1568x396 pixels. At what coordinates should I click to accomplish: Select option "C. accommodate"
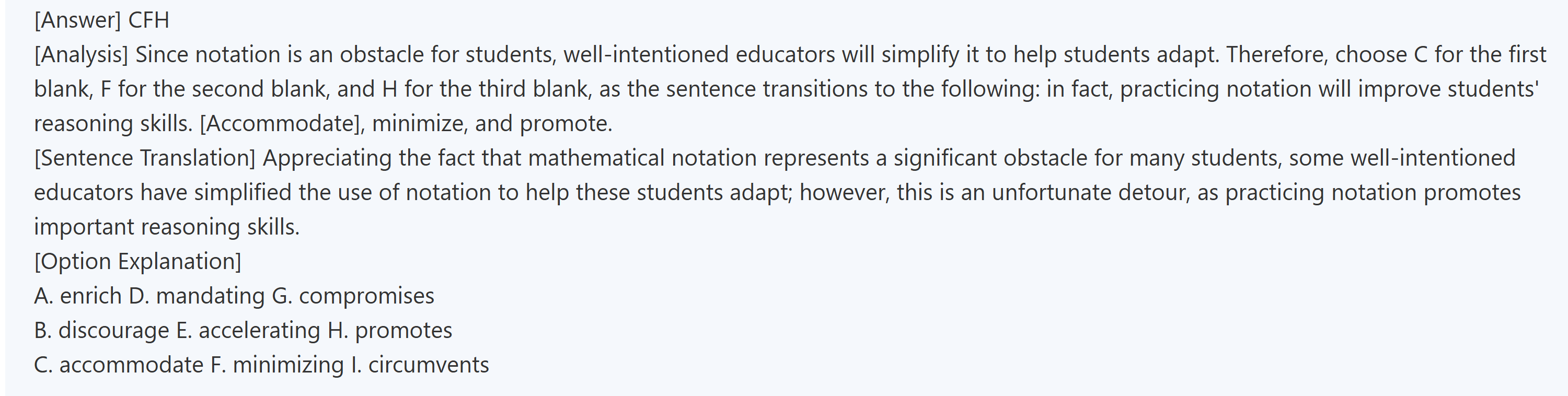119,365
